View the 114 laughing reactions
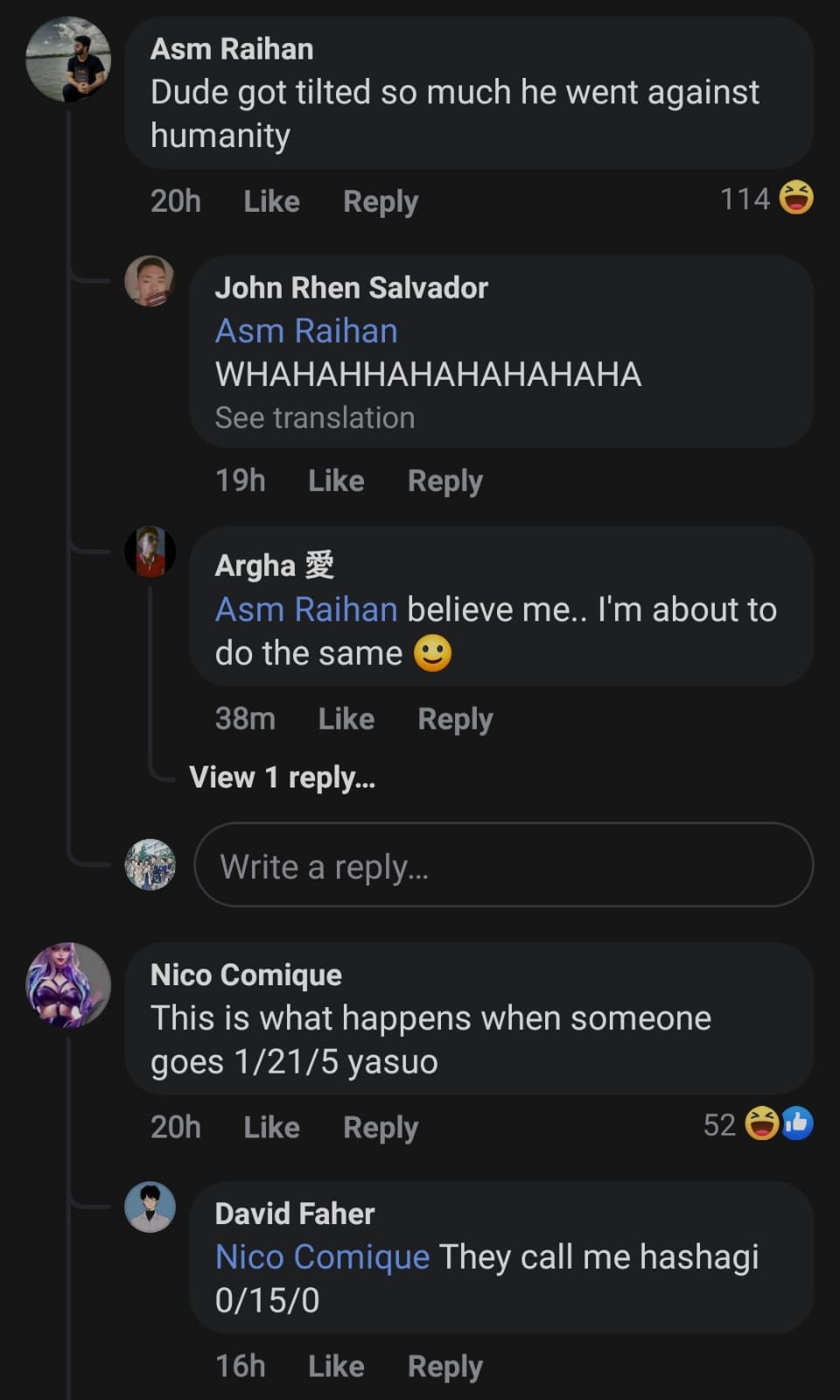This screenshot has width=840, height=1400. point(766,199)
